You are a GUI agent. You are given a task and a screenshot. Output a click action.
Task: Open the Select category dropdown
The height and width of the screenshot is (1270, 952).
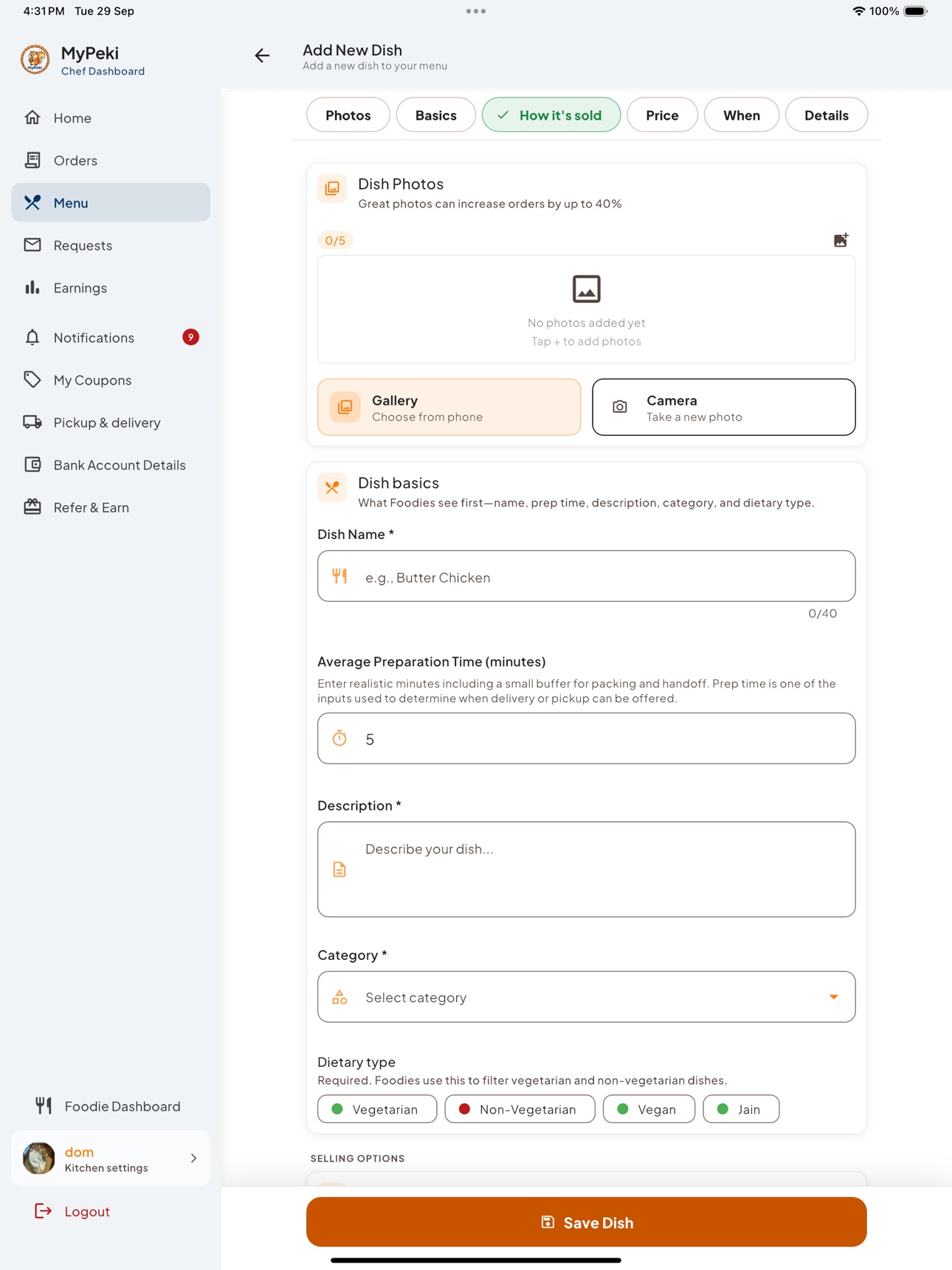pos(587,997)
